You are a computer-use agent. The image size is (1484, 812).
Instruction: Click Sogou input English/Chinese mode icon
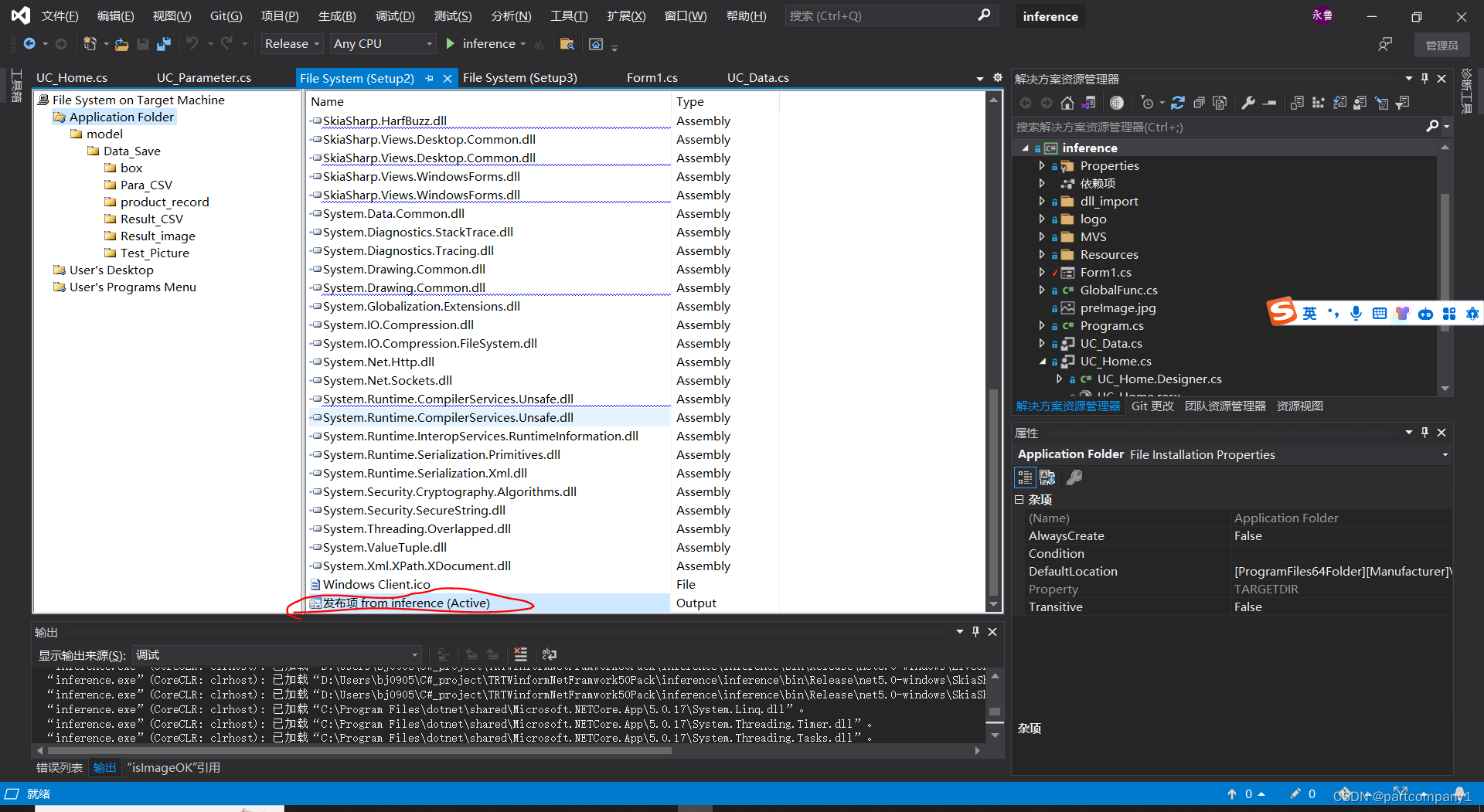[x=1309, y=313]
